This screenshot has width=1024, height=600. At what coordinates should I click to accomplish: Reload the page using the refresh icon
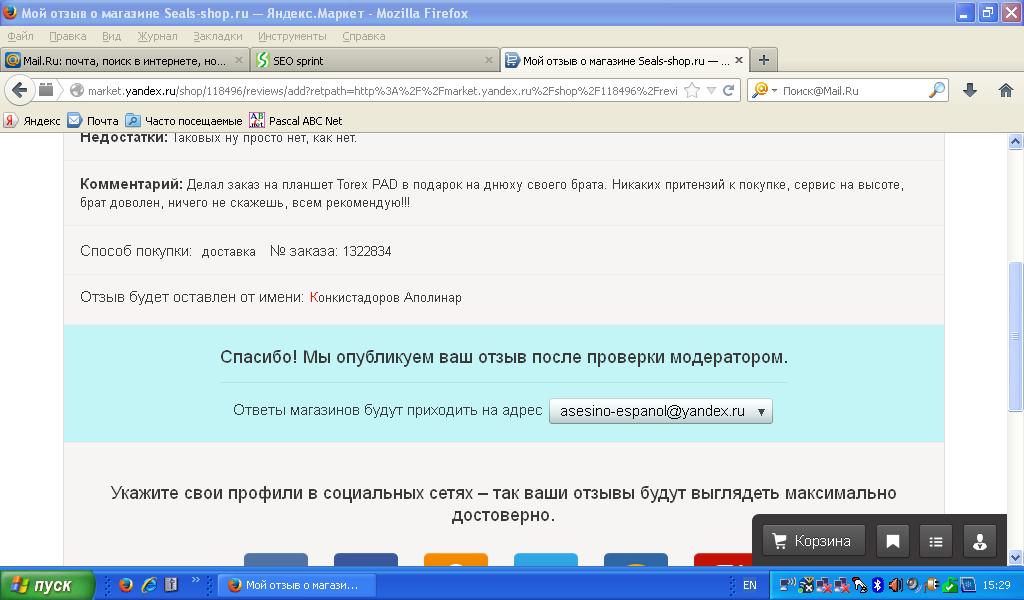point(729,90)
